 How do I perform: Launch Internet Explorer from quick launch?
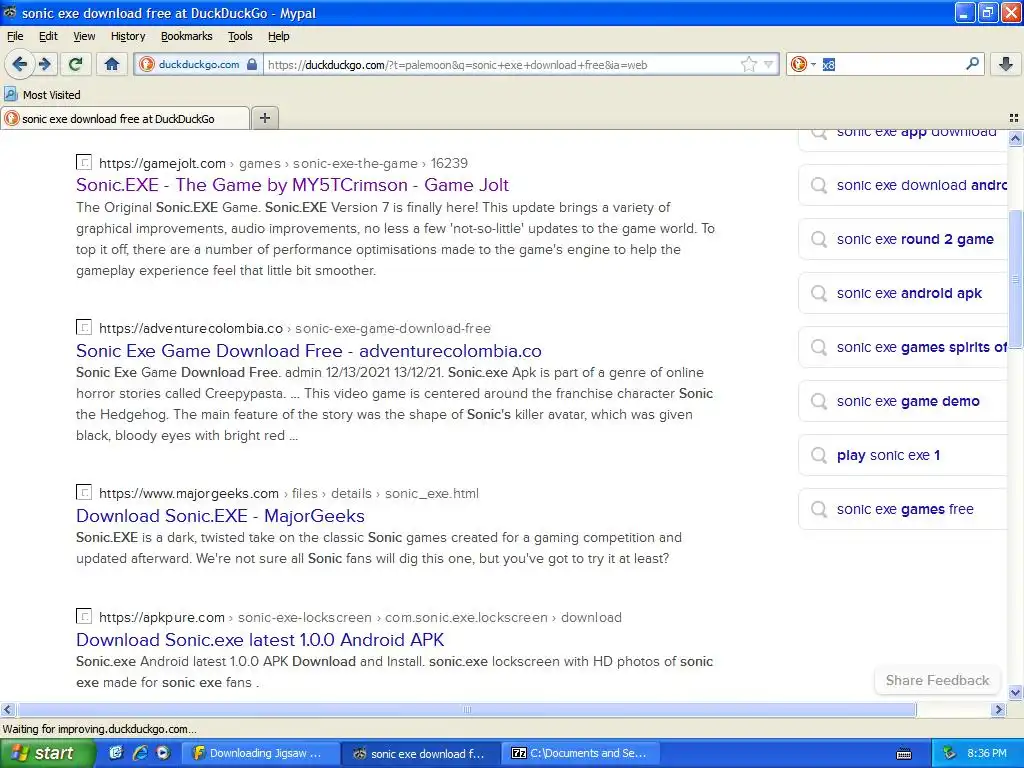pos(139,753)
